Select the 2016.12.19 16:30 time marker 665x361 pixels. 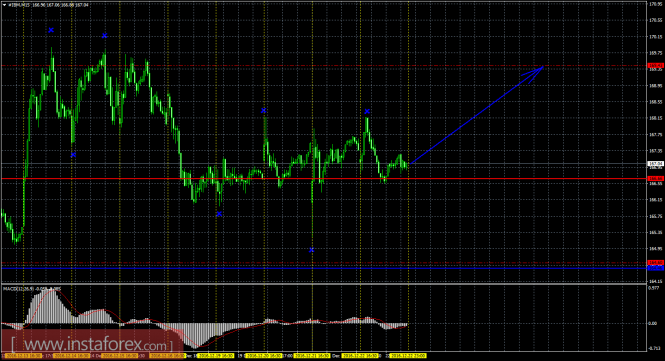(216, 355)
